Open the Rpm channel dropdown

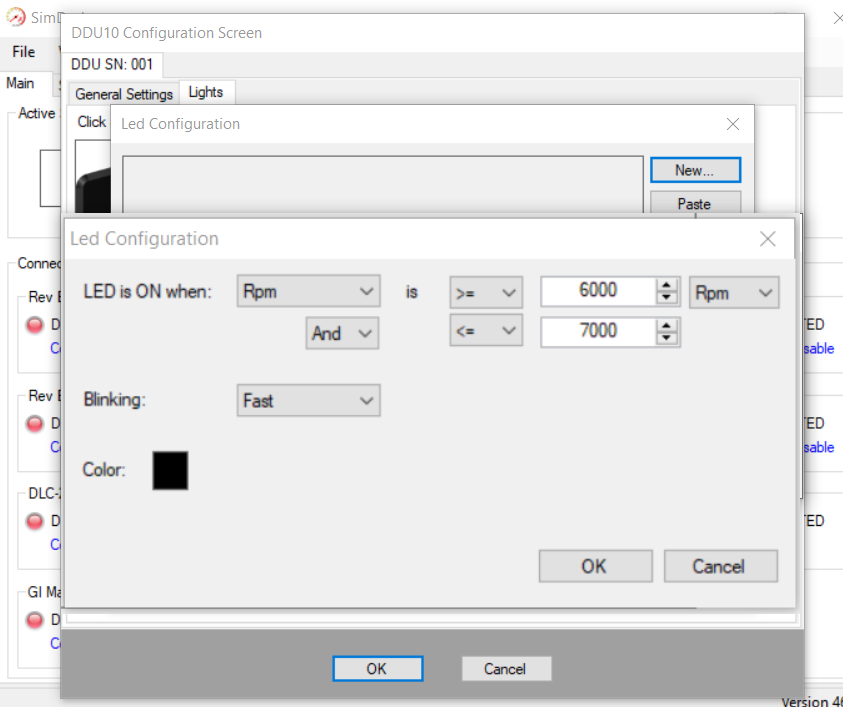pos(309,292)
